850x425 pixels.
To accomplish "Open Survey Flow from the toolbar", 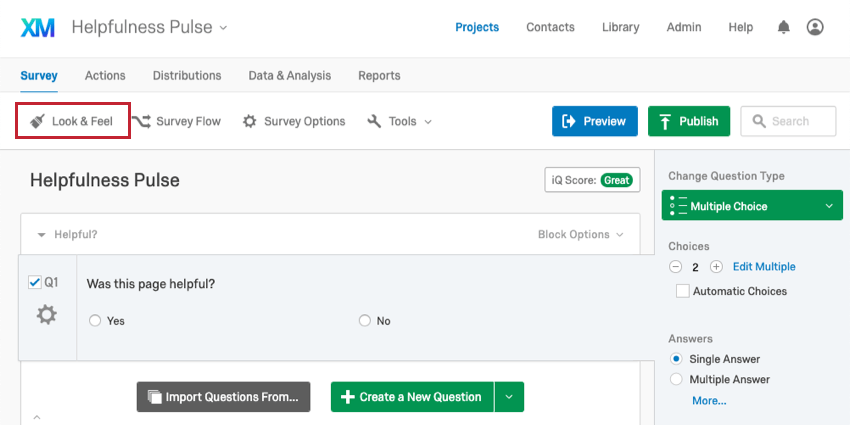I will 176,121.
